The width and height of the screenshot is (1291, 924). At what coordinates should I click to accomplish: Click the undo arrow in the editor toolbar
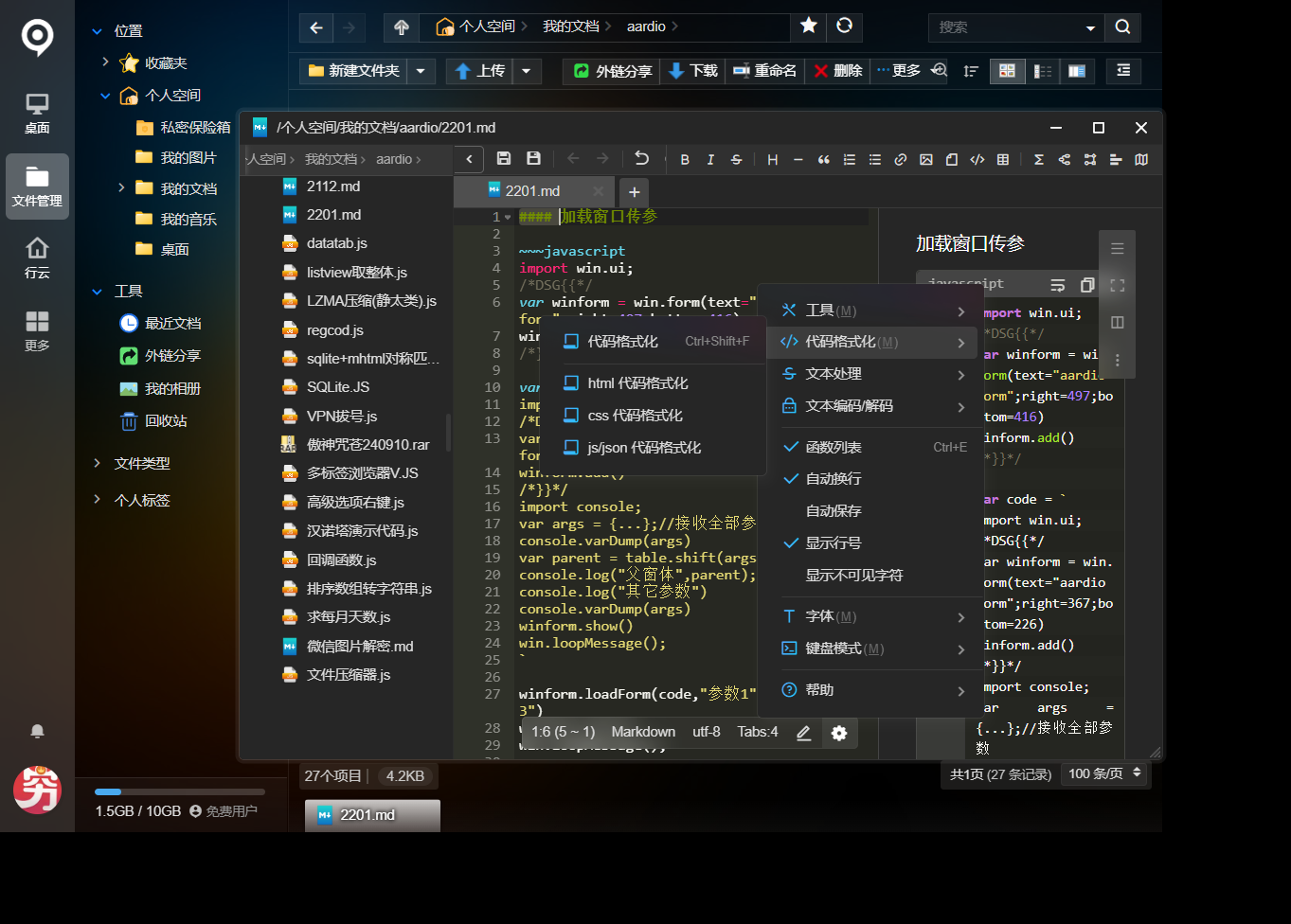click(x=642, y=159)
